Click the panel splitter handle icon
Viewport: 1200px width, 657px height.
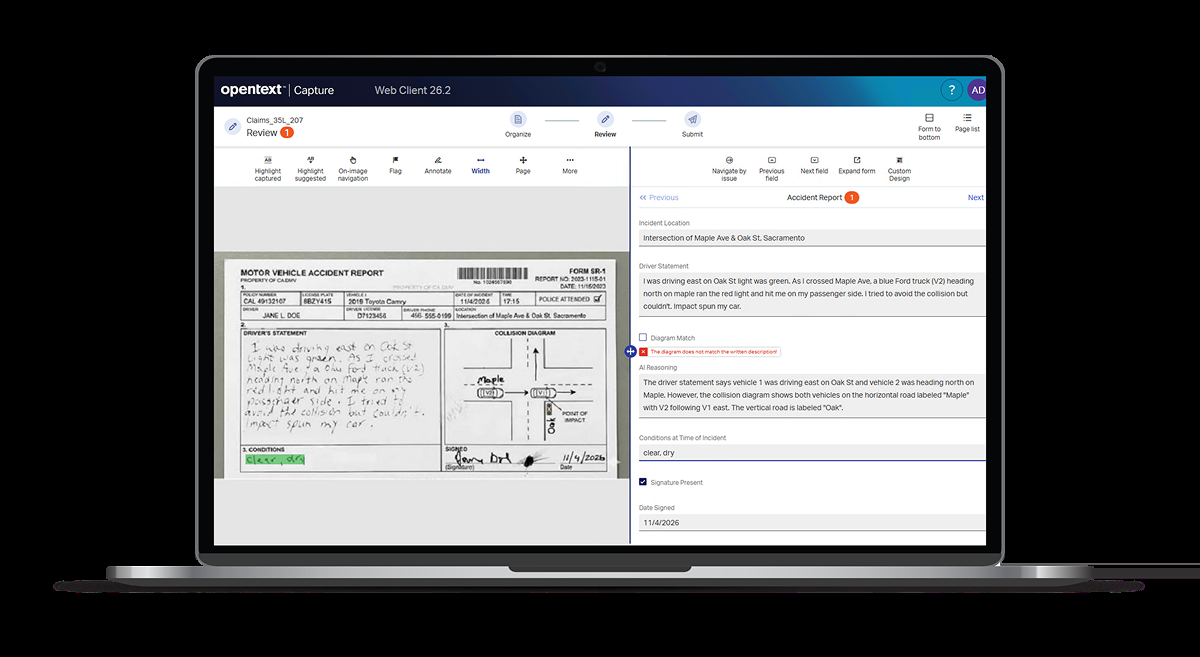[x=630, y=352]
